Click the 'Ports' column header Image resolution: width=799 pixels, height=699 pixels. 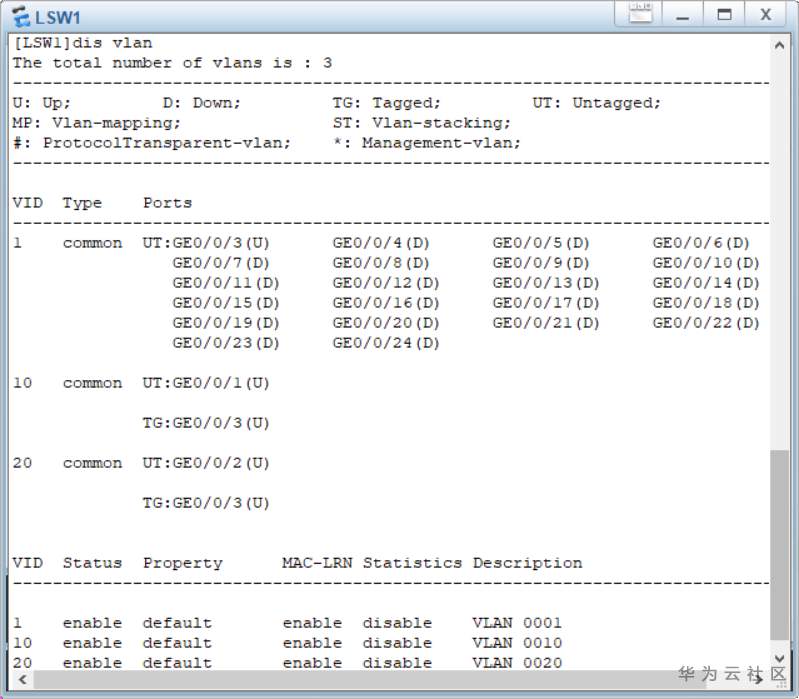click(x=167, y=203)
